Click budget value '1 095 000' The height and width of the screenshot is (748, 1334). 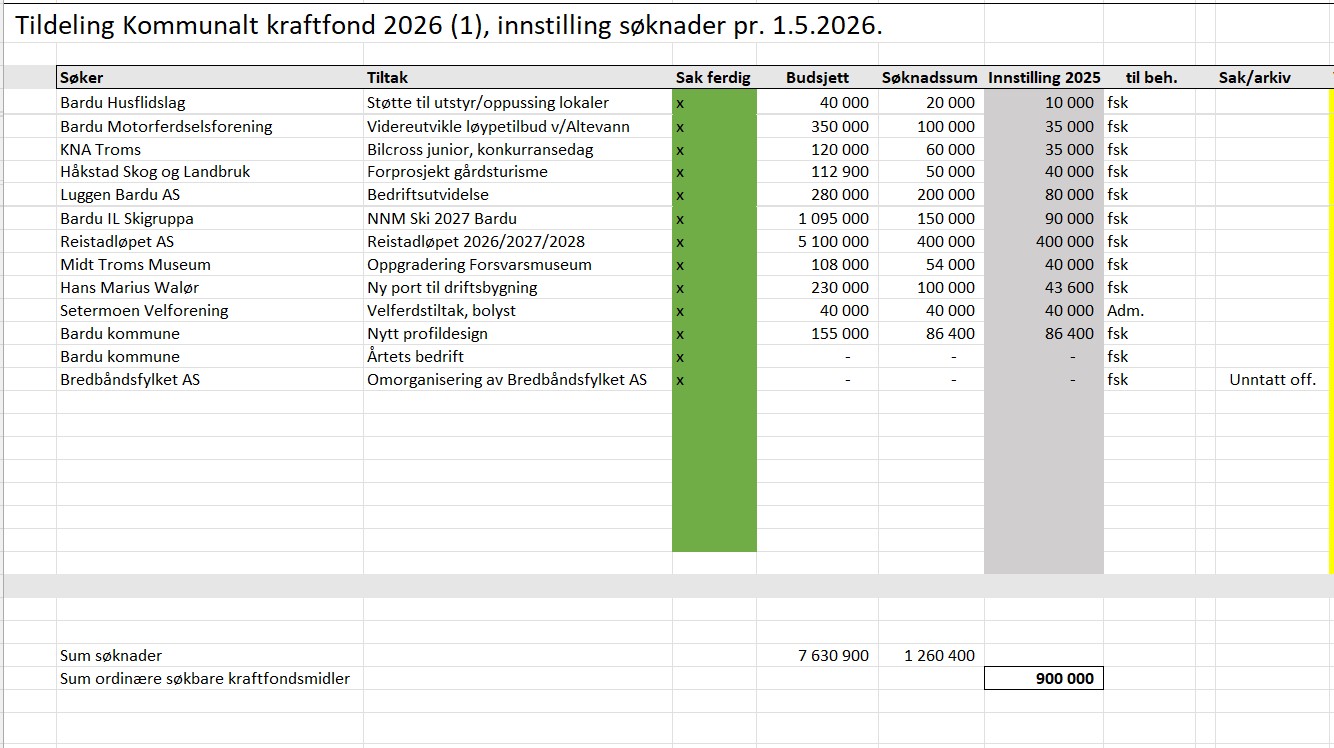(x=833, y=218)
